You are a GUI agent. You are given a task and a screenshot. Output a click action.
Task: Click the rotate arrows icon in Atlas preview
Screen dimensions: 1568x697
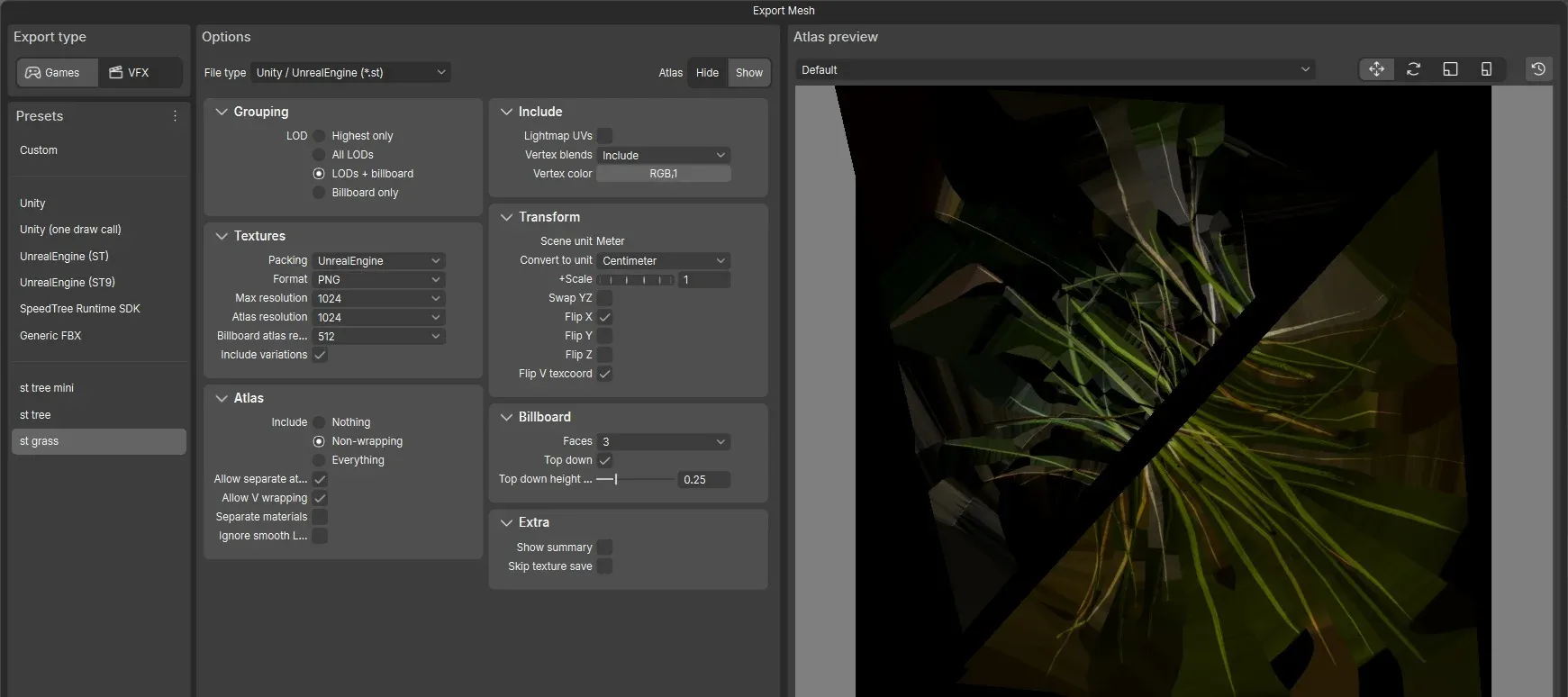1413,69
